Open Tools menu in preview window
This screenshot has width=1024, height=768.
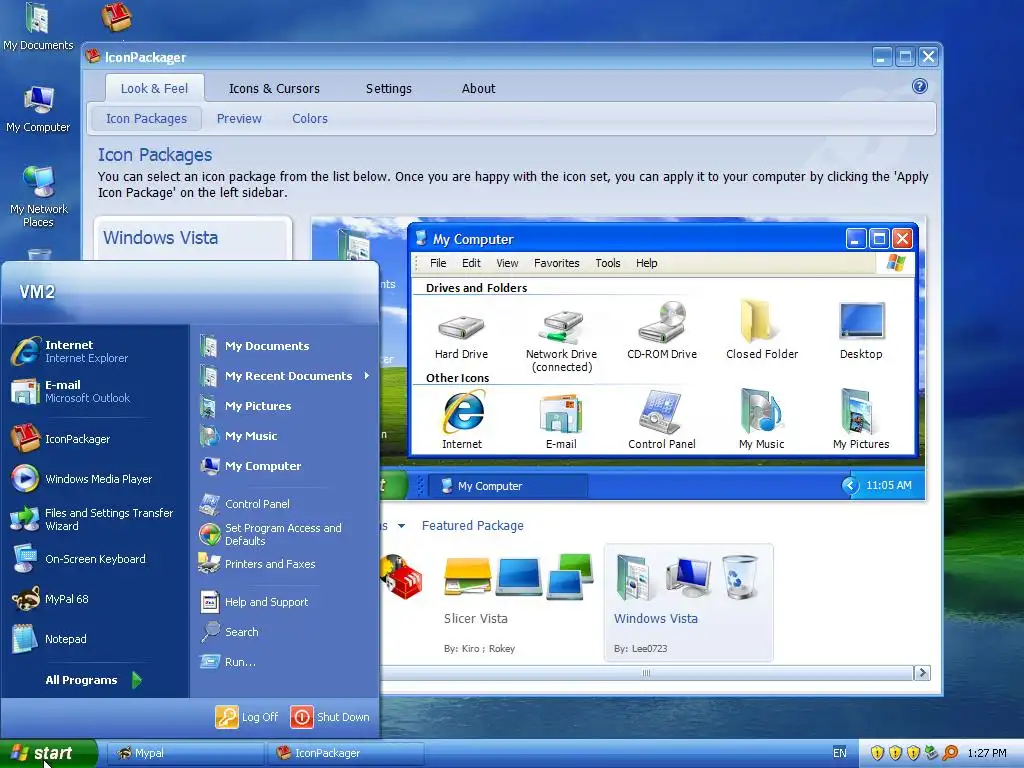(x=607, y=263)
